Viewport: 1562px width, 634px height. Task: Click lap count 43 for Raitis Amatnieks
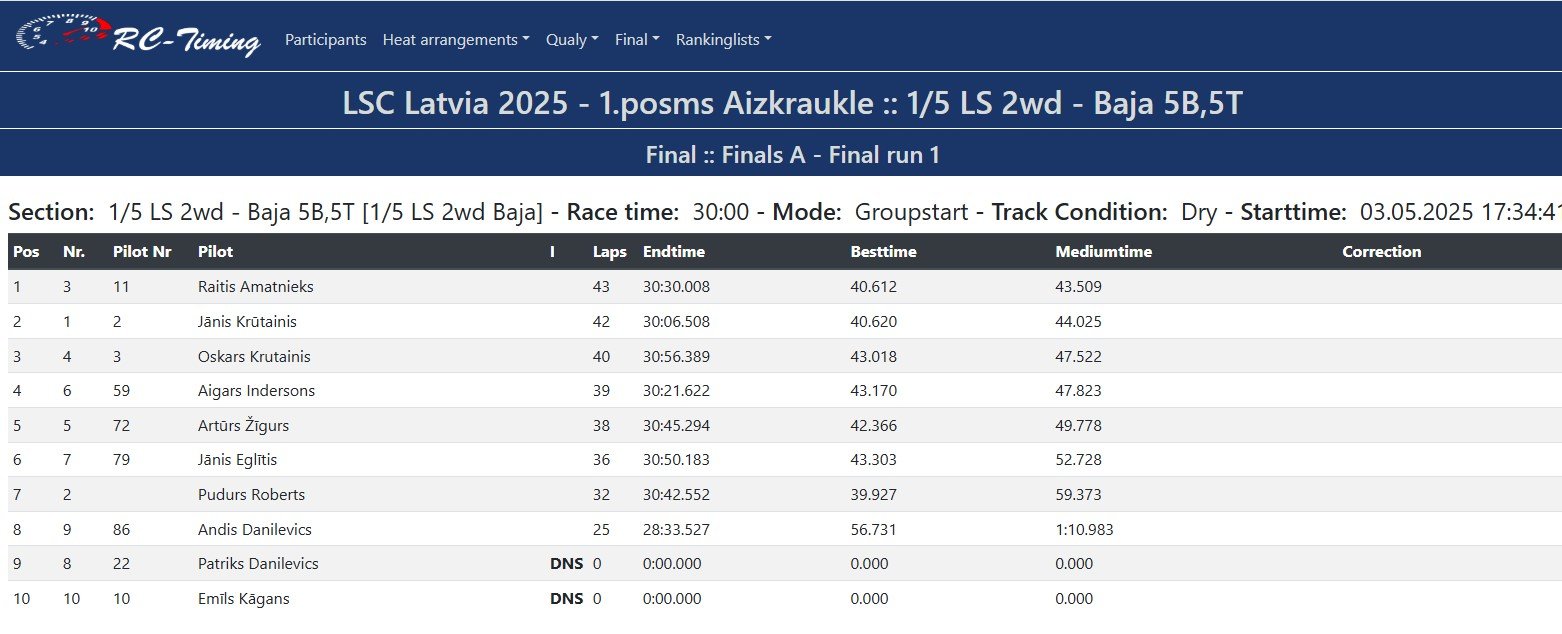click(x=601, y=287)
